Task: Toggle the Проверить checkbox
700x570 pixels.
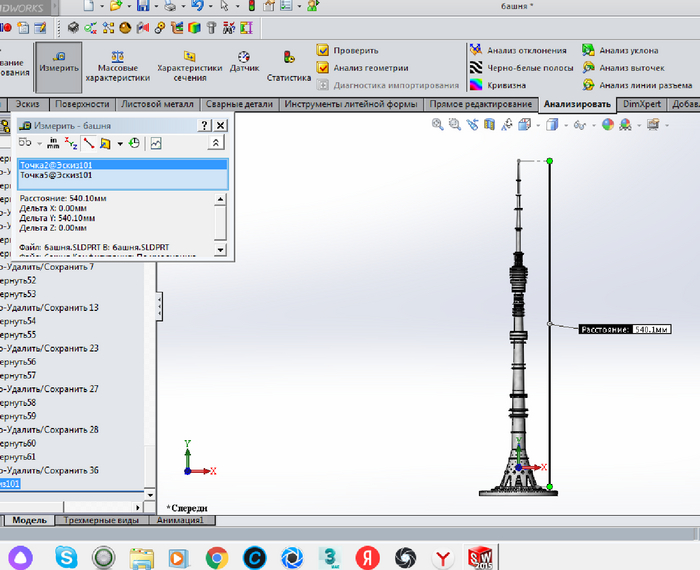Action: click(x=323, y=50)
